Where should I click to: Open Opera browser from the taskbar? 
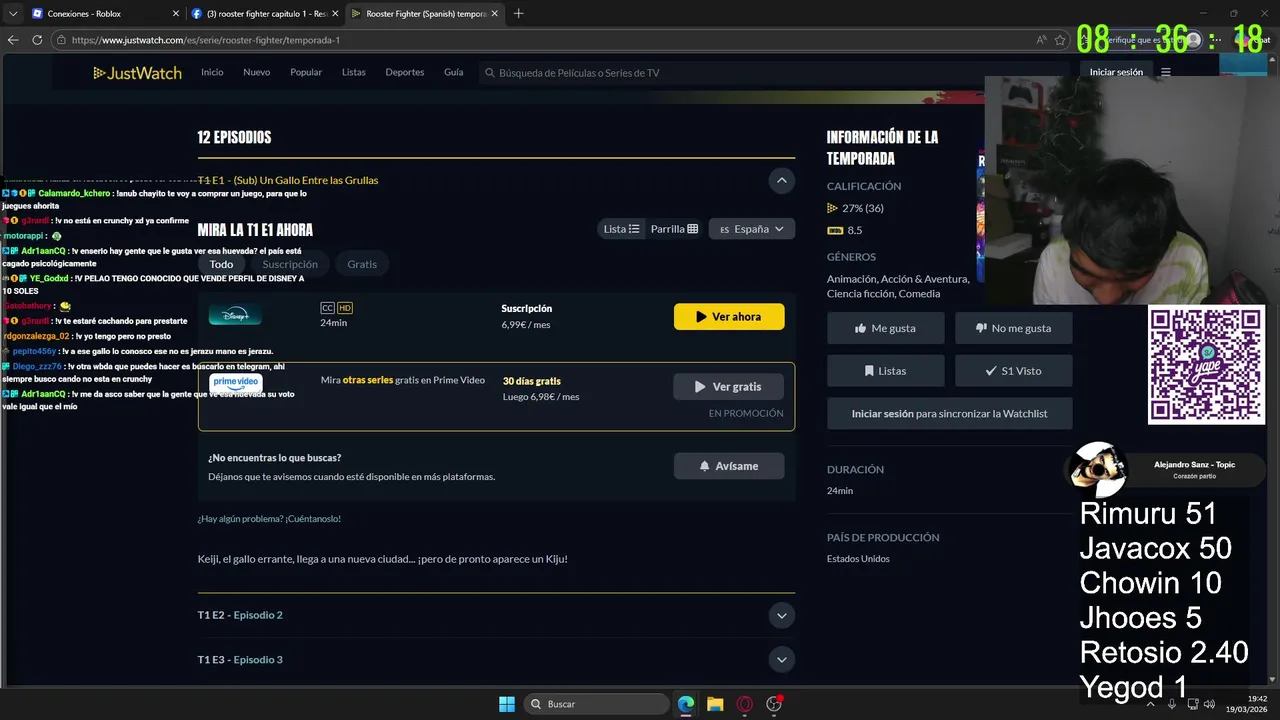[744, 704]
